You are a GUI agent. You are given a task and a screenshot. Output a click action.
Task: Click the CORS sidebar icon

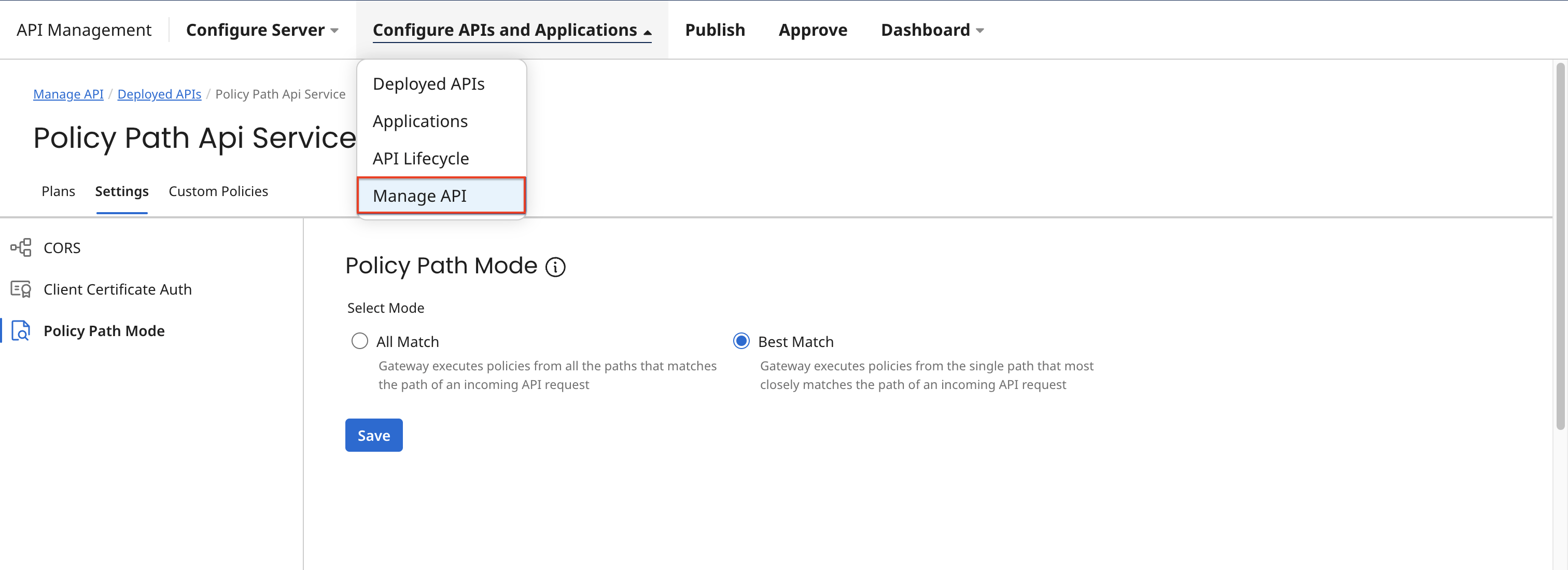[x=21, y=248]
